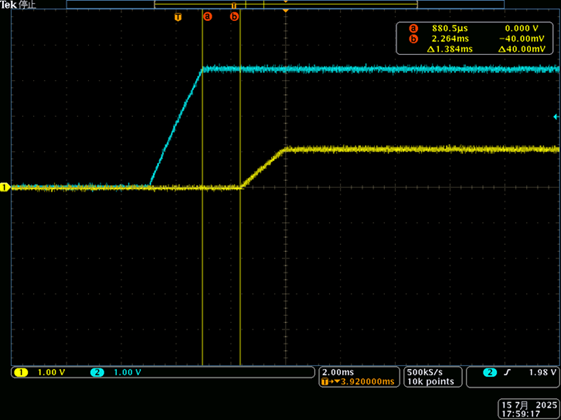Click the cursor a 880.5µs readout row

point(476,28)
